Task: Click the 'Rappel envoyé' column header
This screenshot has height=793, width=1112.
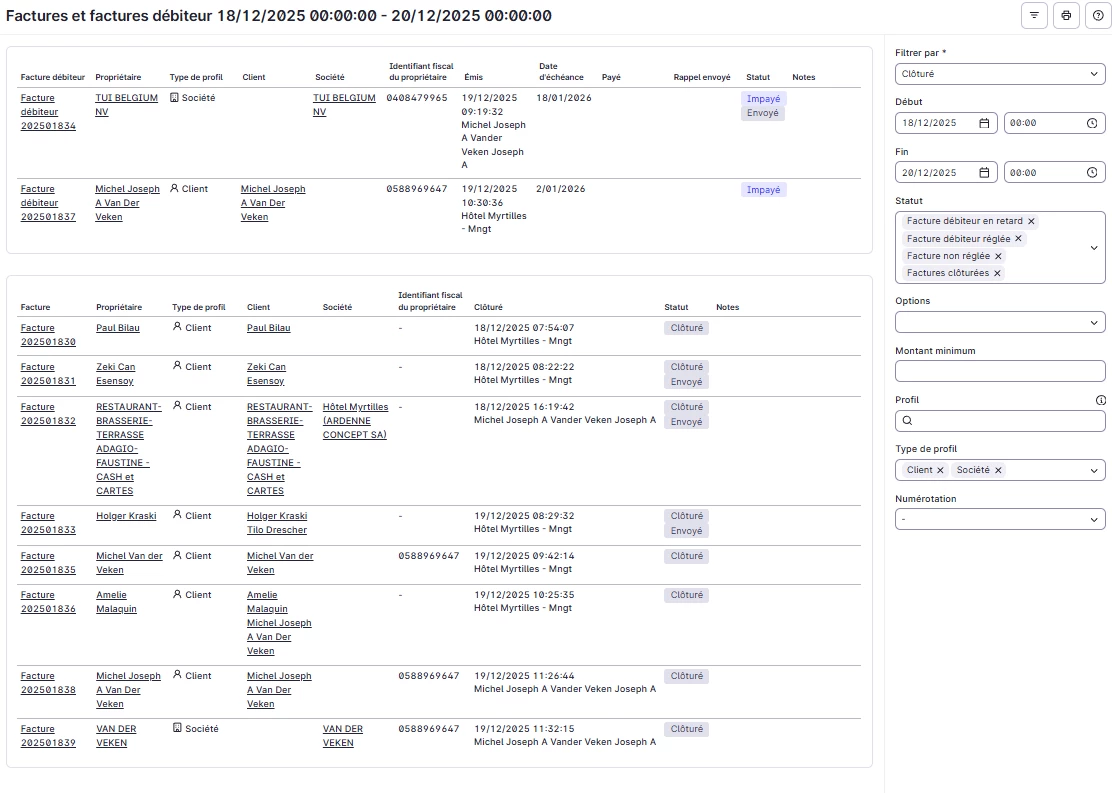Action: coord(701,77)
